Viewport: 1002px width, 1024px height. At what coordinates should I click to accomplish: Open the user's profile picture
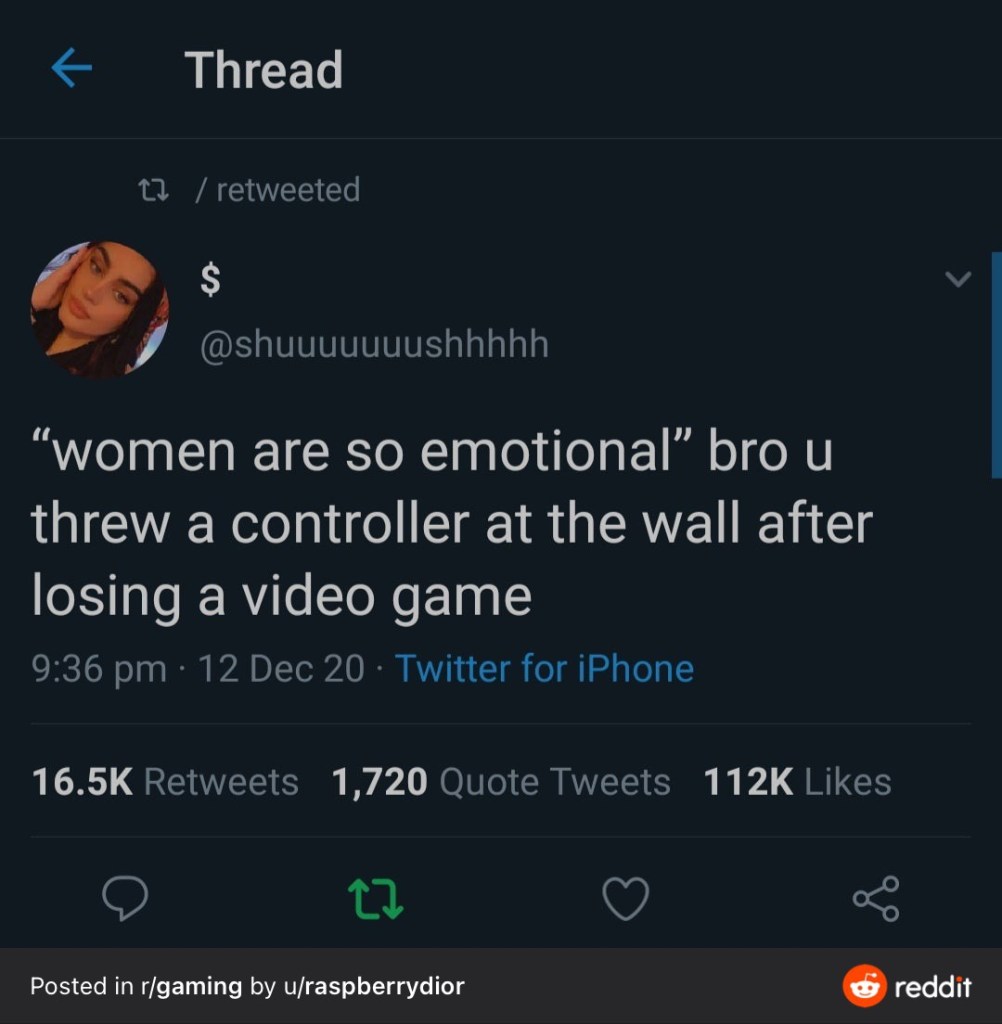100,310
